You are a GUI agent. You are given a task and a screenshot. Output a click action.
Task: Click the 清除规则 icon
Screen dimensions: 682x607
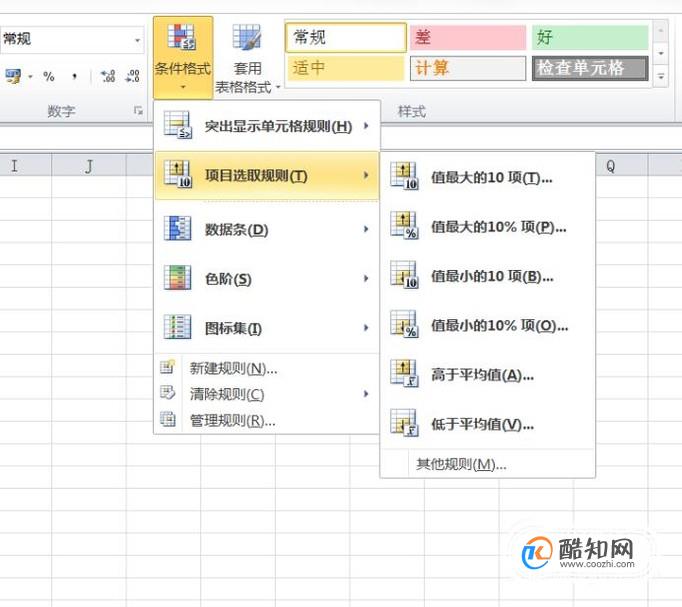pyautogui.click(x=167, y=393)
